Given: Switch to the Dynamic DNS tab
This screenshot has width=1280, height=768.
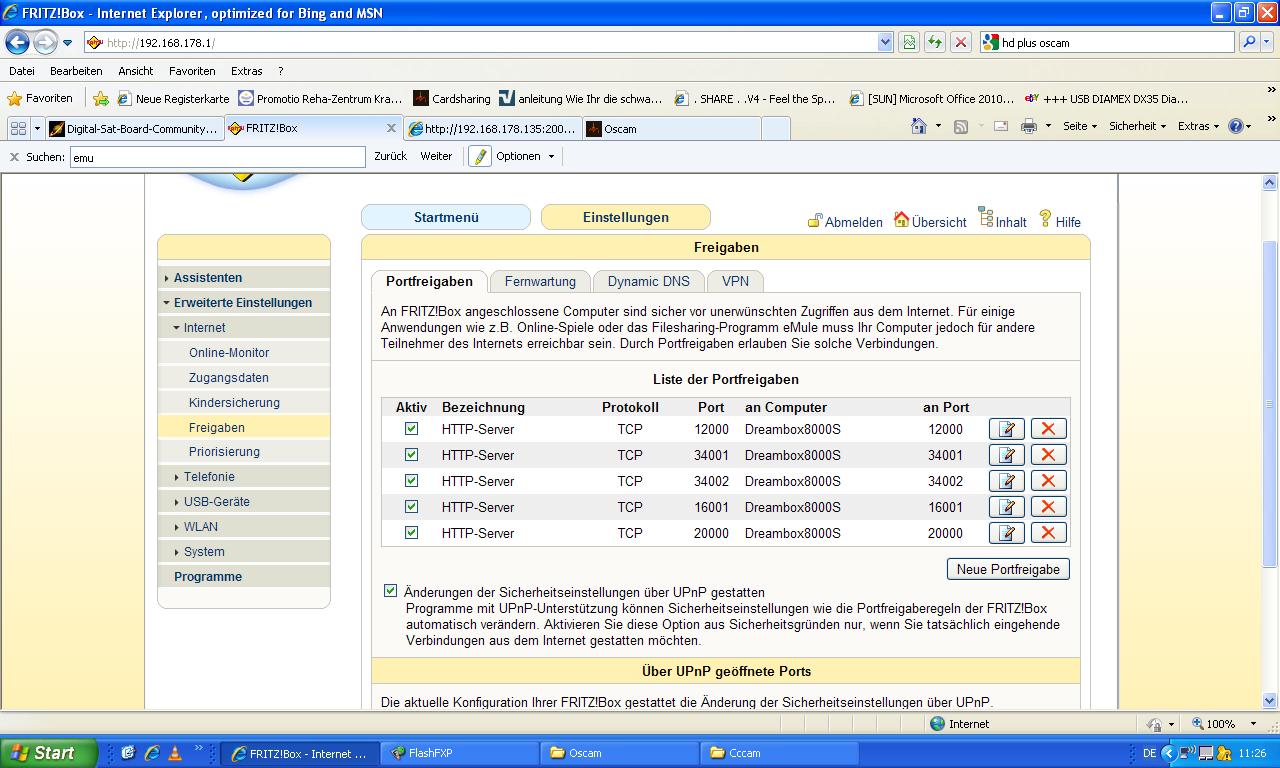Looking at the screenshot, I should 648,281.
